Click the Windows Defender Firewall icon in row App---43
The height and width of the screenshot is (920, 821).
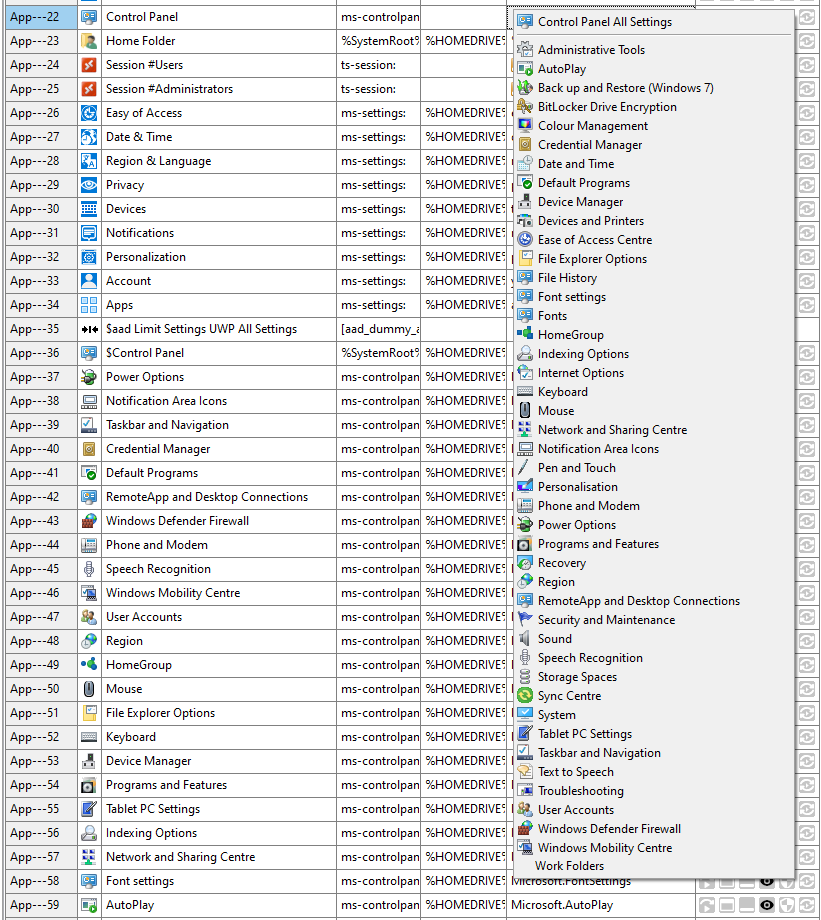tap(89, 521)
